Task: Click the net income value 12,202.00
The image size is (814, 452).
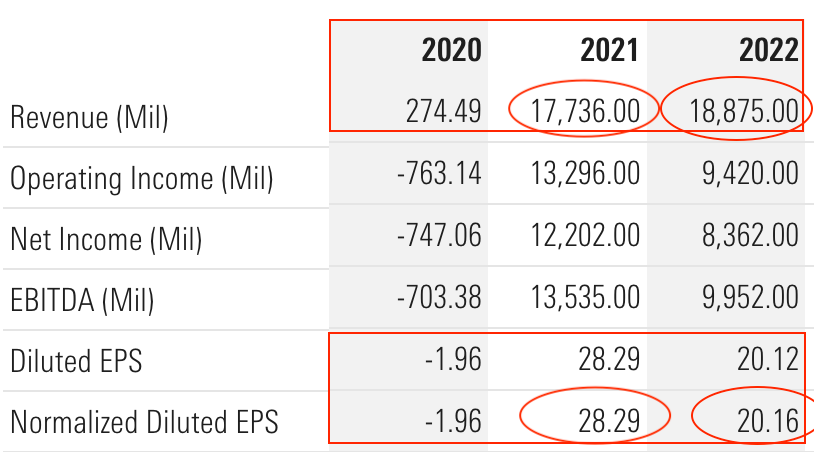Action: tap(583, 235)
